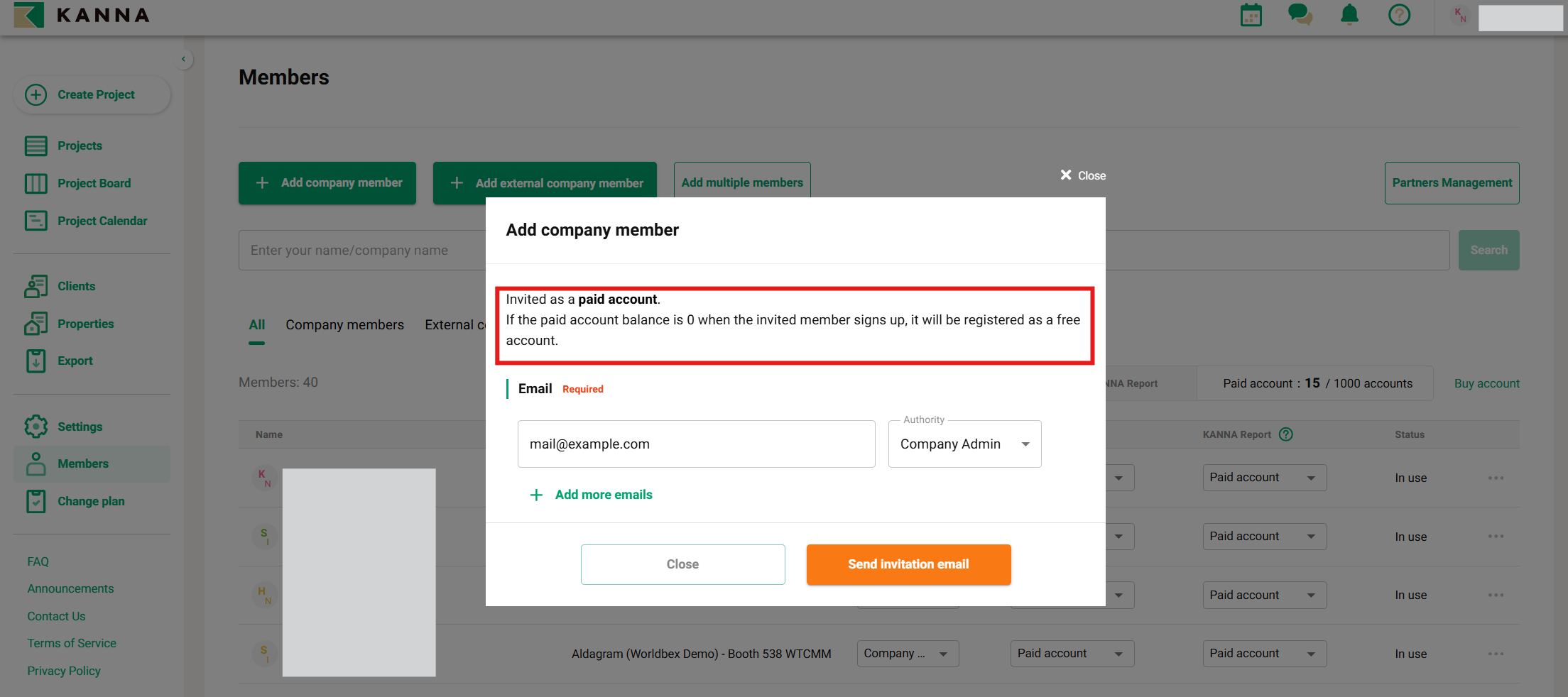
Task: Open the calendar icon in top bar
Action: tap(1251, 15)
